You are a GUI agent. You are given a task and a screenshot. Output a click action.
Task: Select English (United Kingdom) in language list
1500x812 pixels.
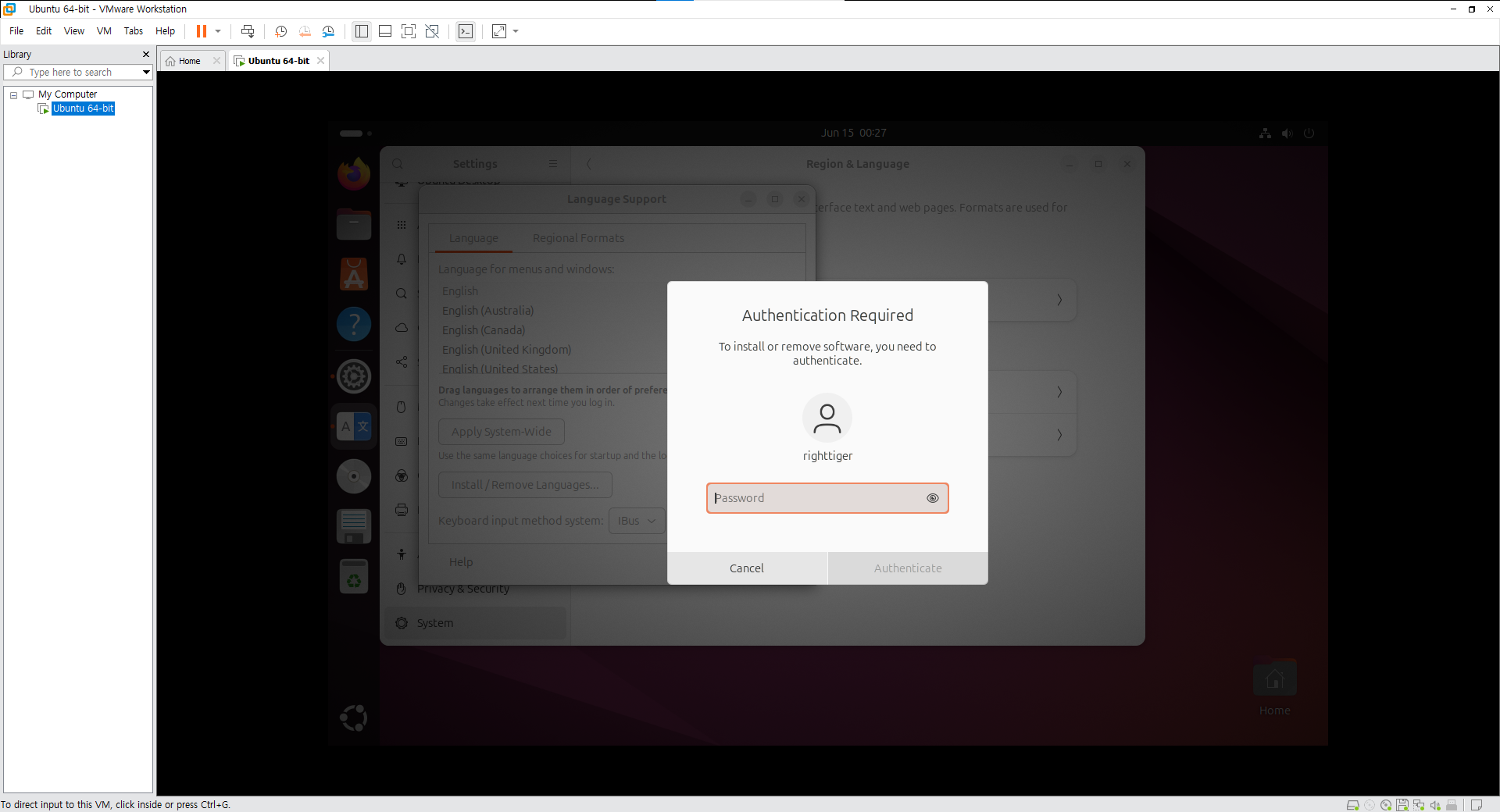coord(507,350)
